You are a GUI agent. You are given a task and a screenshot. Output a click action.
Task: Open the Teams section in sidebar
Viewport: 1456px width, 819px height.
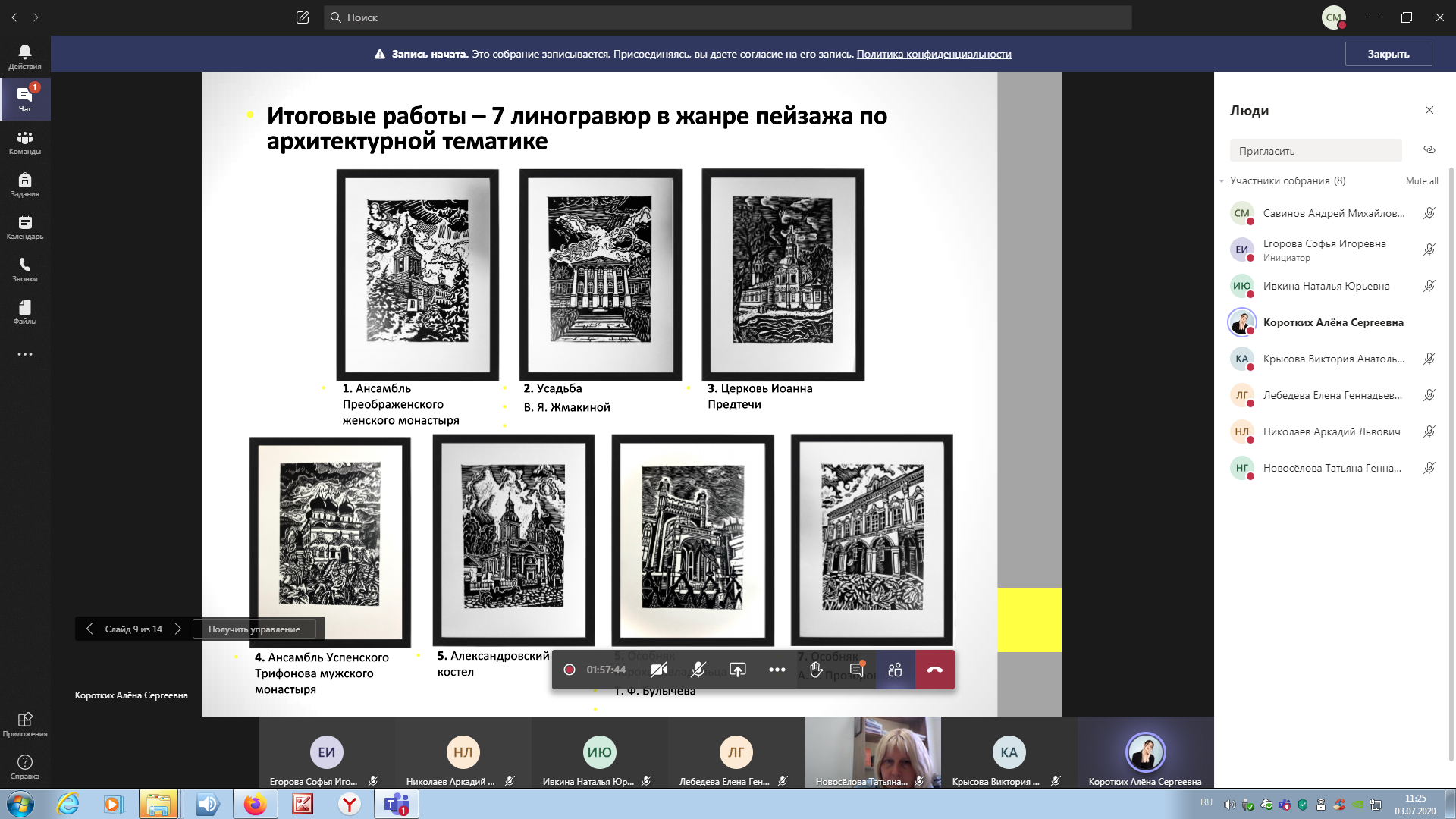coord(25,142)
